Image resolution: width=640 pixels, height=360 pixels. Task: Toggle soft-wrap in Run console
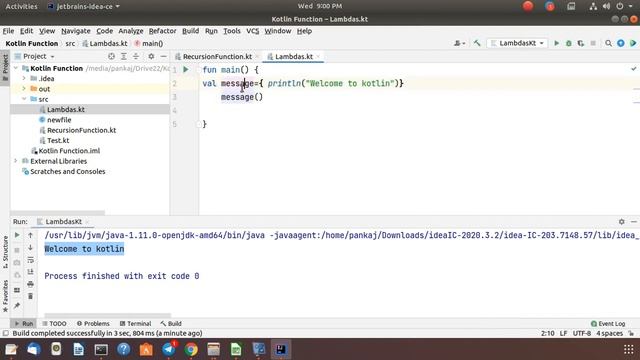30,260
